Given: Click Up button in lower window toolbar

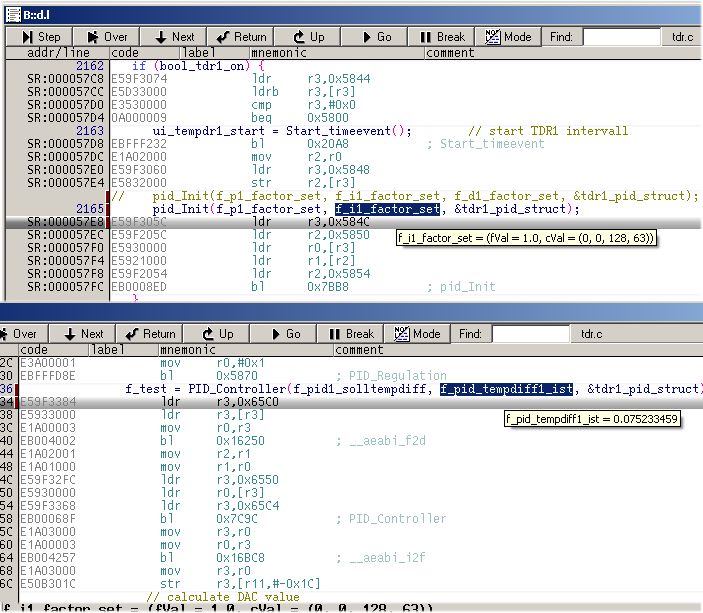Looking at the screenshot, I should (216, 334).
